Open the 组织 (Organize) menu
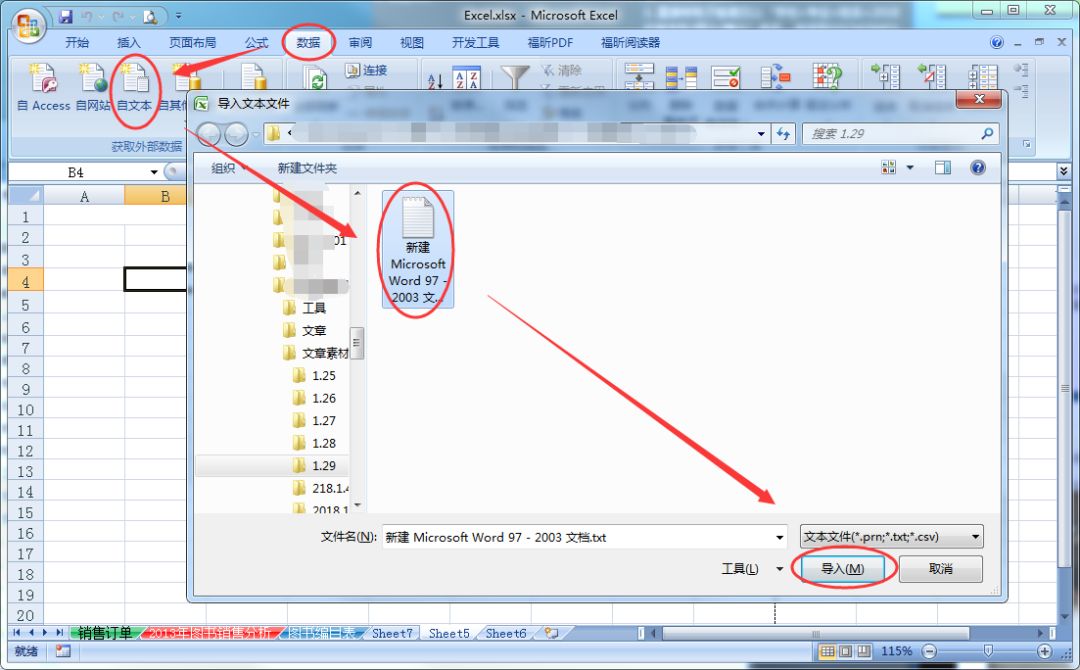1080x670 pixels. tap(228, 168)
